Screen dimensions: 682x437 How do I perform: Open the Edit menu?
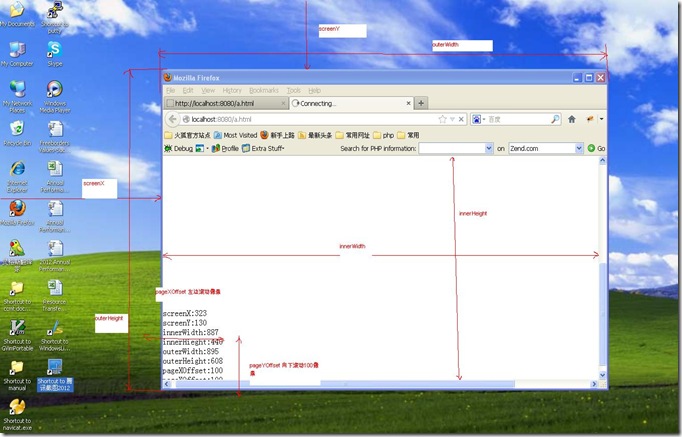pos(188,90)
